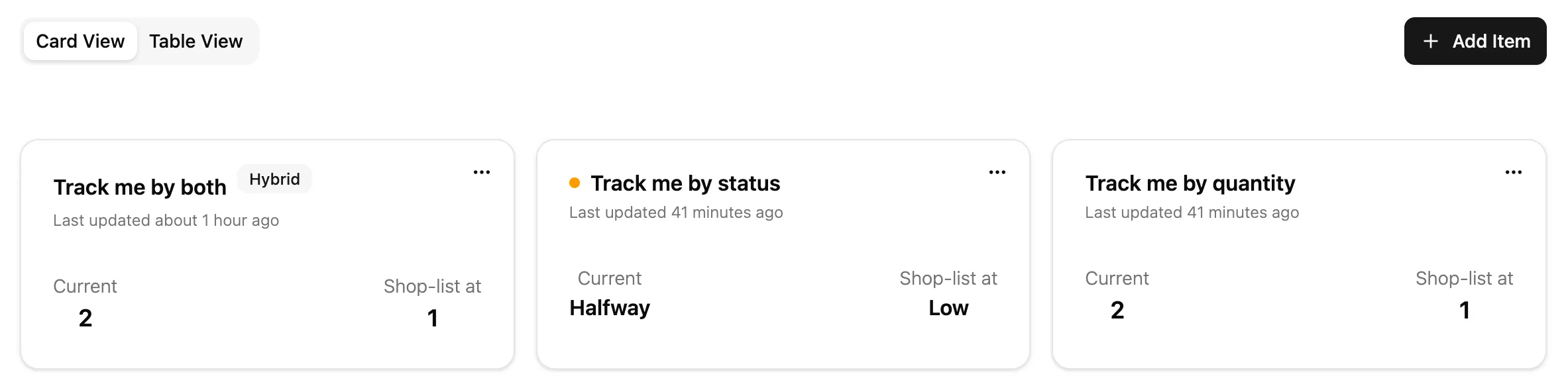Switch to Table View
The width and height of the screenshot is (1568, 392).
coord(196,41)
